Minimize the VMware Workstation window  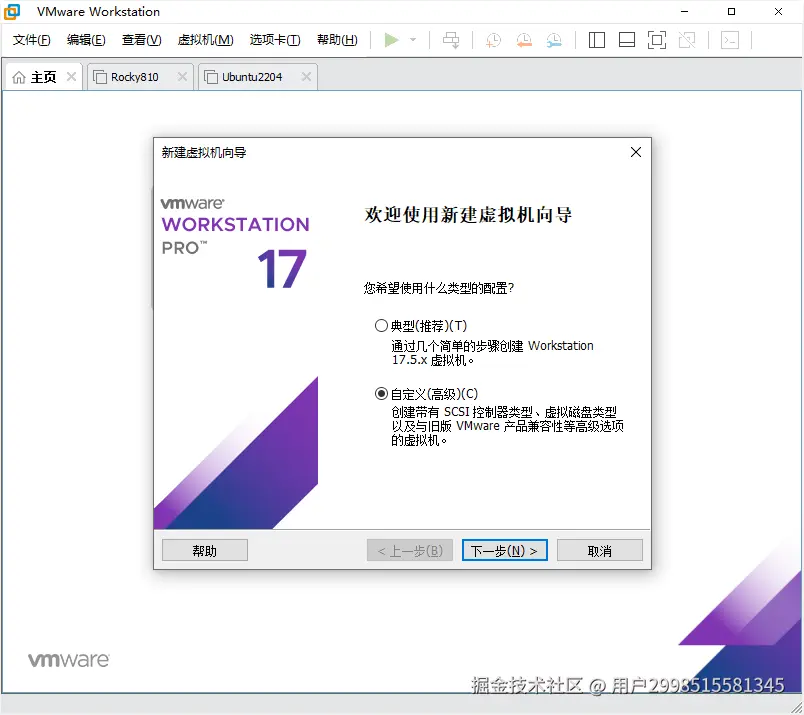(x=684, y=11)
